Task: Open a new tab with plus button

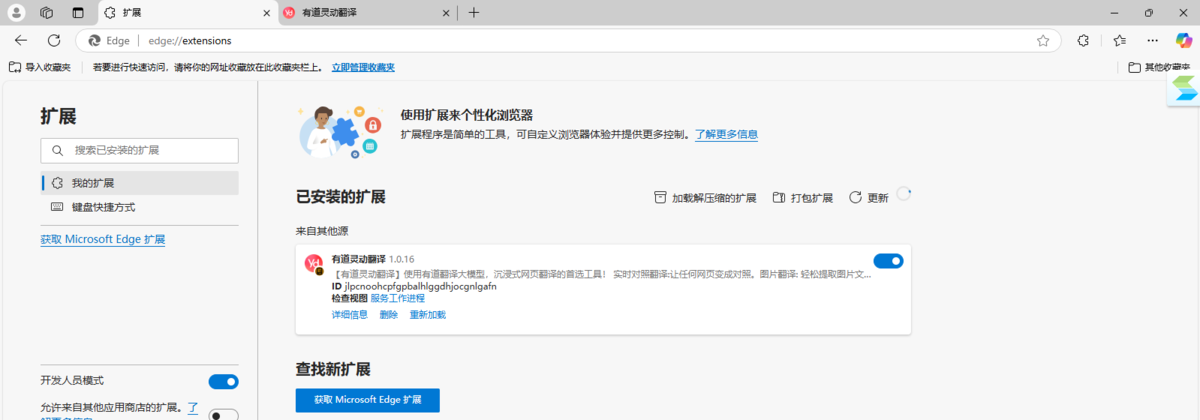Action: click(x=474, y=13)
